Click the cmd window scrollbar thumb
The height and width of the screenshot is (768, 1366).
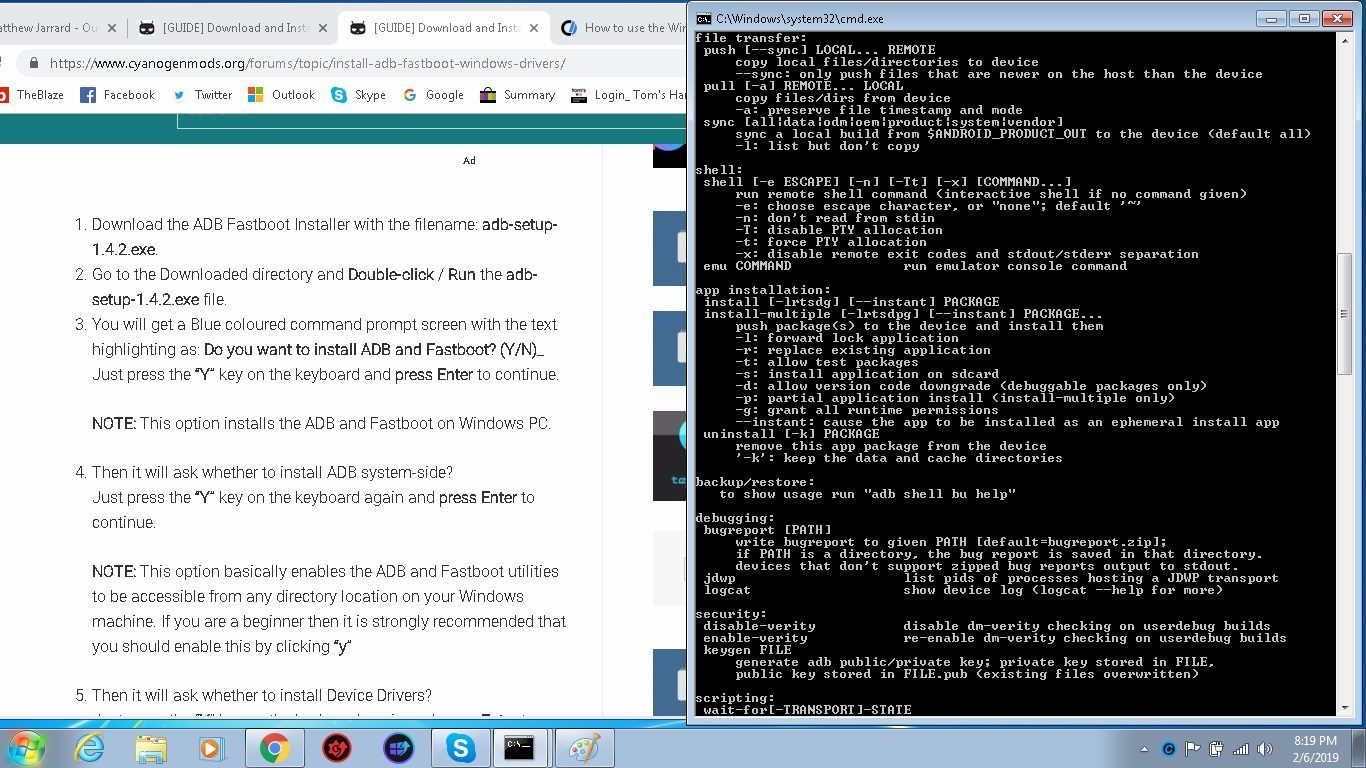pyautogui.click(x=1345, y=314)
